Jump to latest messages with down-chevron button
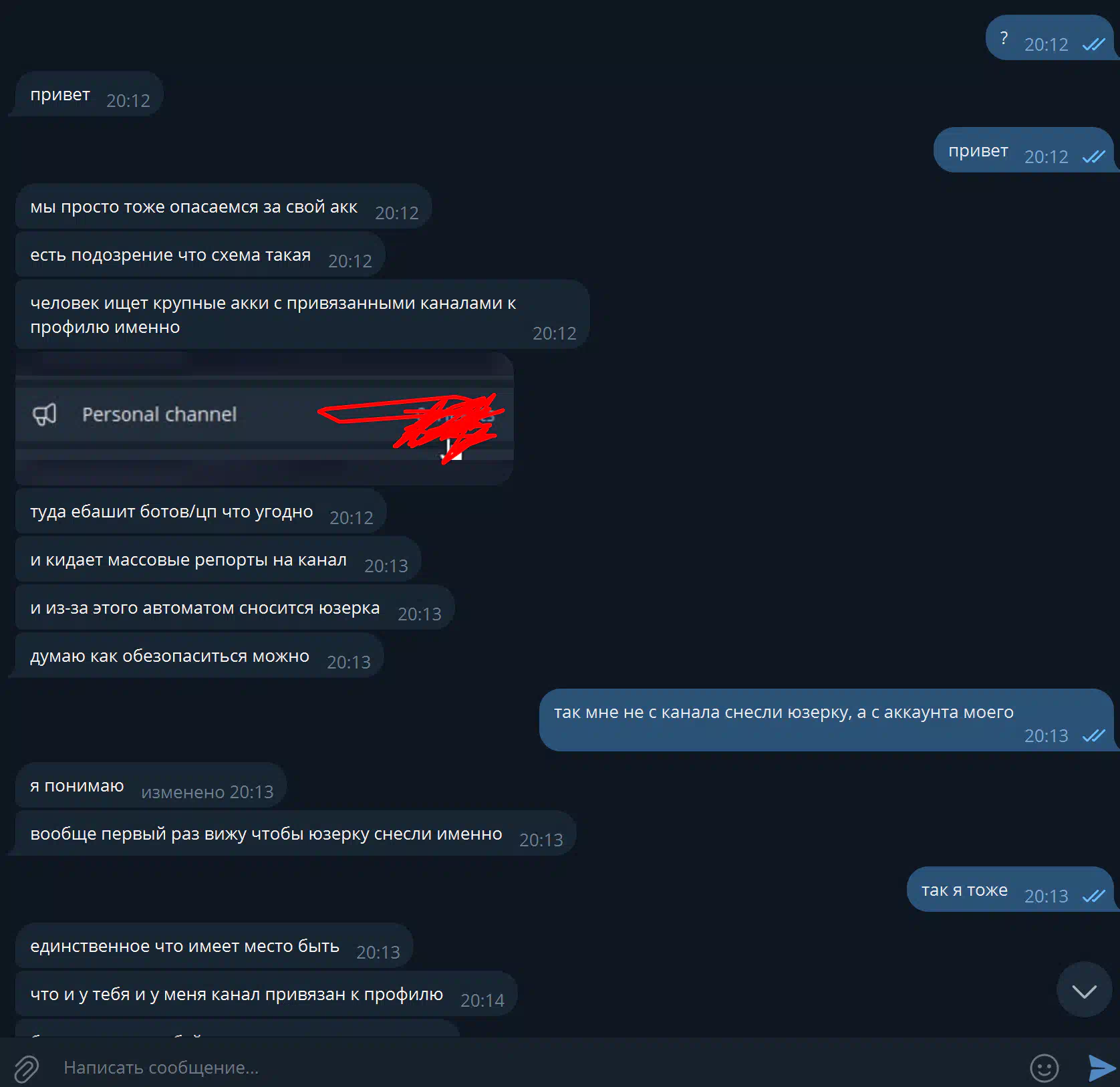Viewport: 1120px width, 1087px height. point(1084,990)
